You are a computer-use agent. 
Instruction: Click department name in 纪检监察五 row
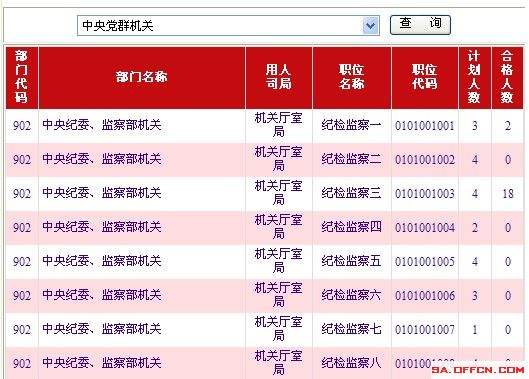102,261
